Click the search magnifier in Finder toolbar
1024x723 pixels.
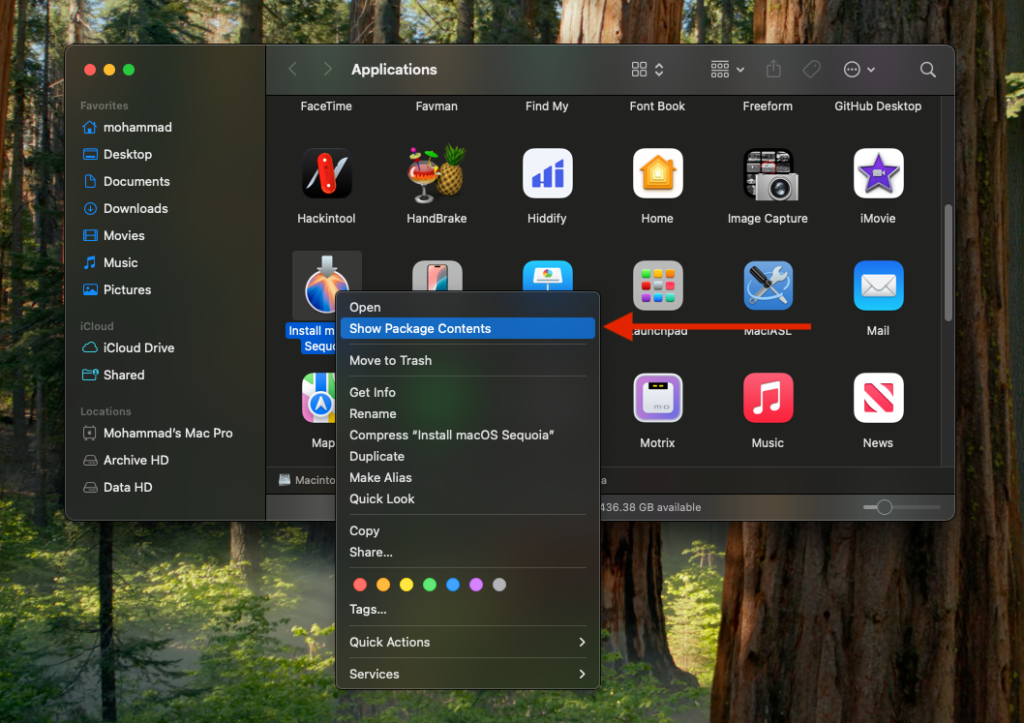click(x=928, y=70)
